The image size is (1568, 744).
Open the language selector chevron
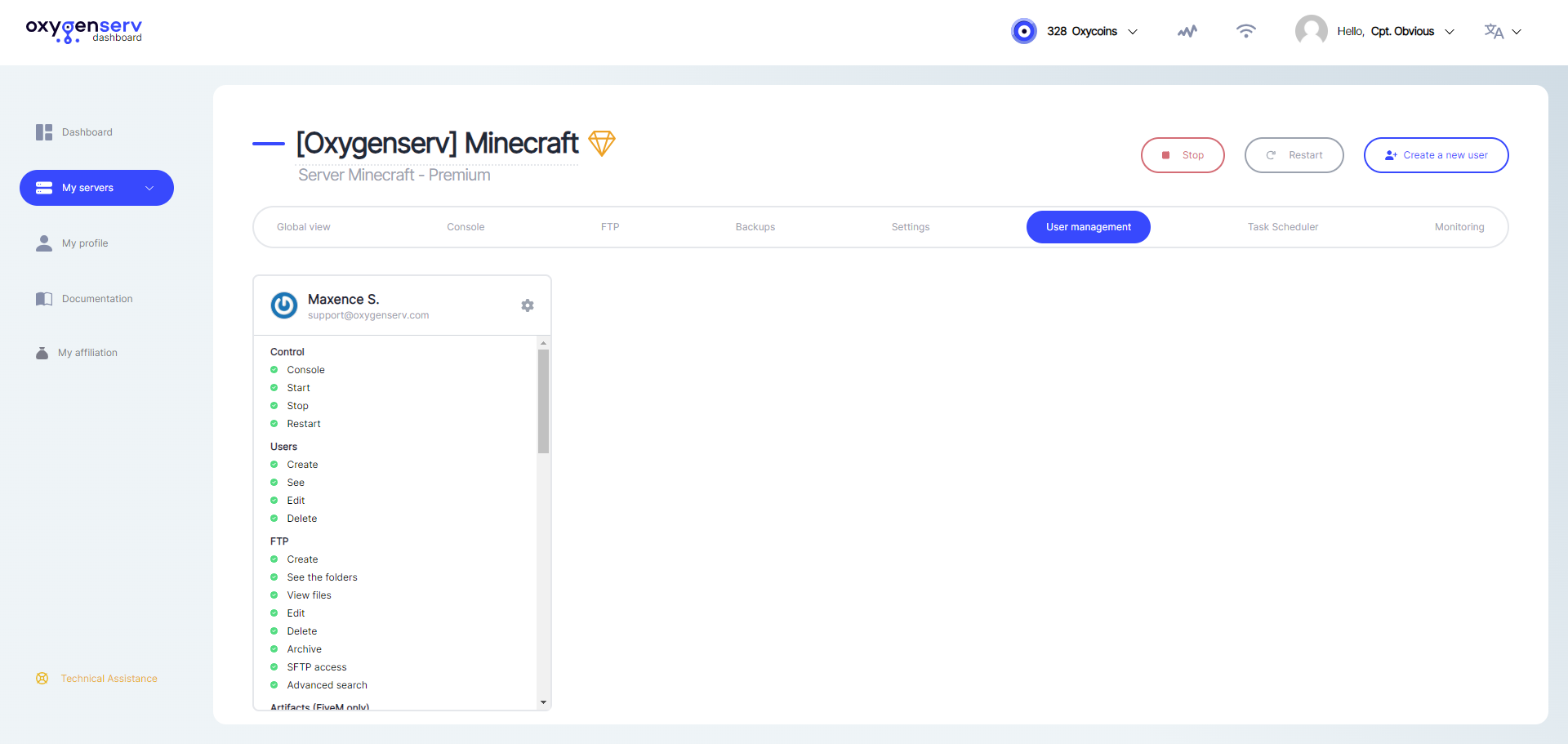pyautogui.click(x=1517, y=32)
